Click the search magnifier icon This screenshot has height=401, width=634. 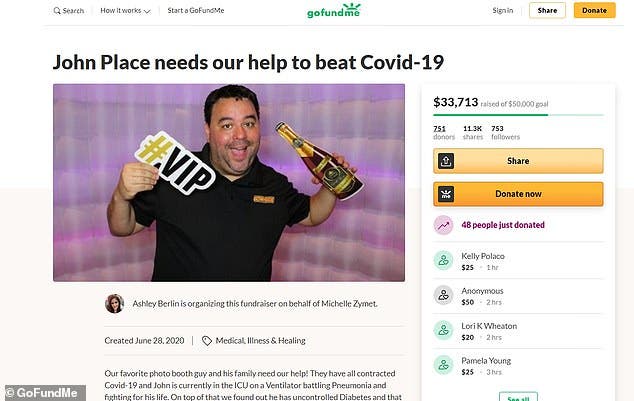point(57,11)
